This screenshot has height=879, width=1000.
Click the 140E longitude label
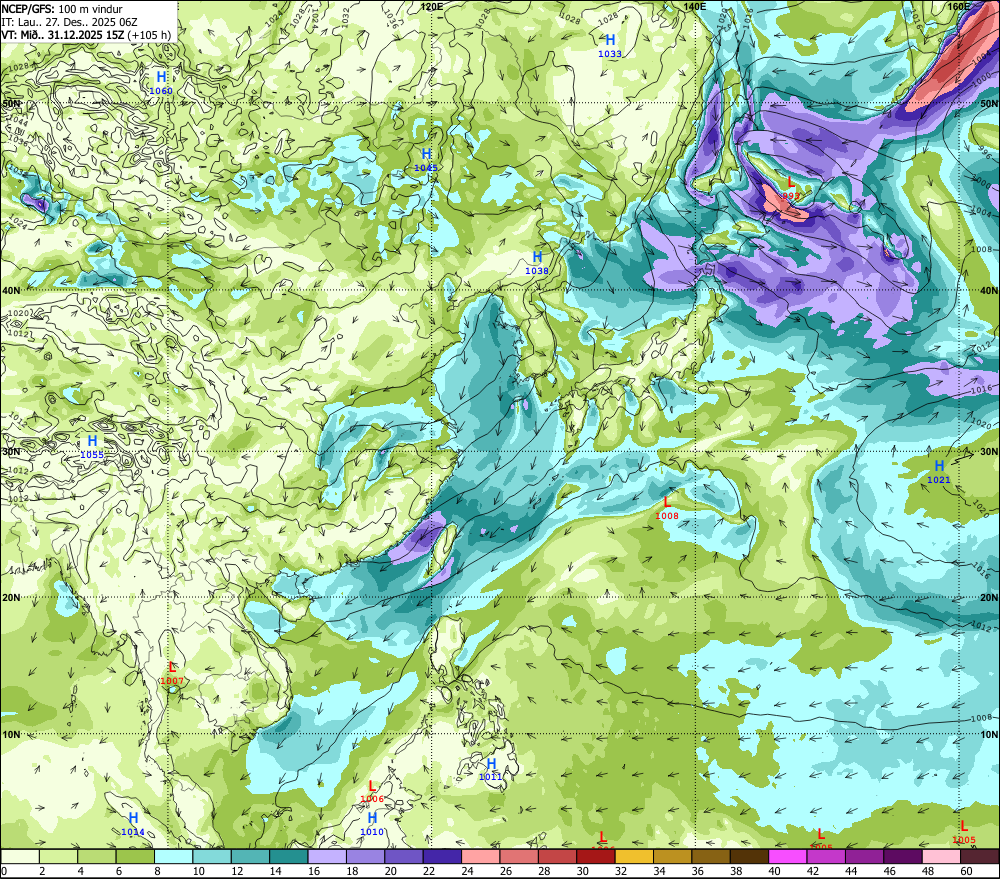pyautogui.click(x=695, y=6)
